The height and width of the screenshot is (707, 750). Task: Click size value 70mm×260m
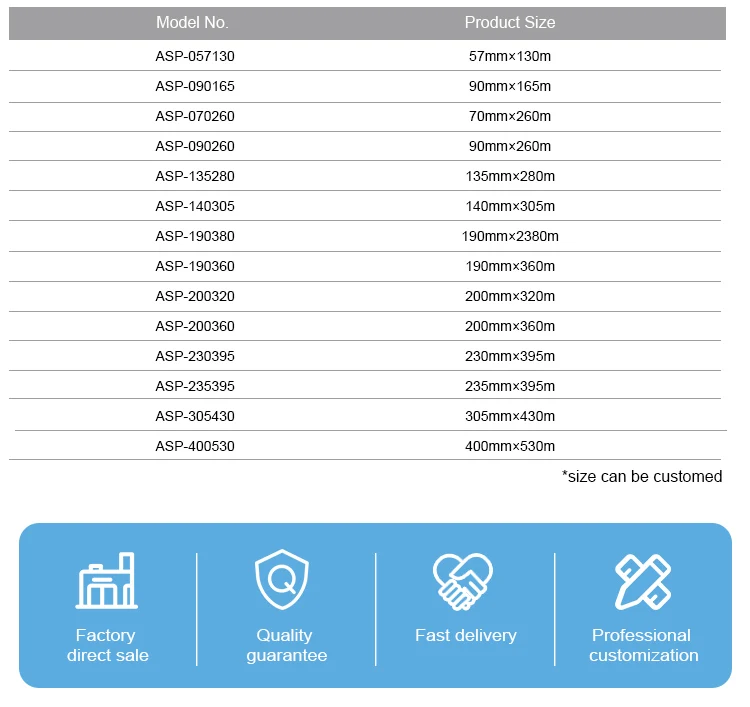[510, 116]
